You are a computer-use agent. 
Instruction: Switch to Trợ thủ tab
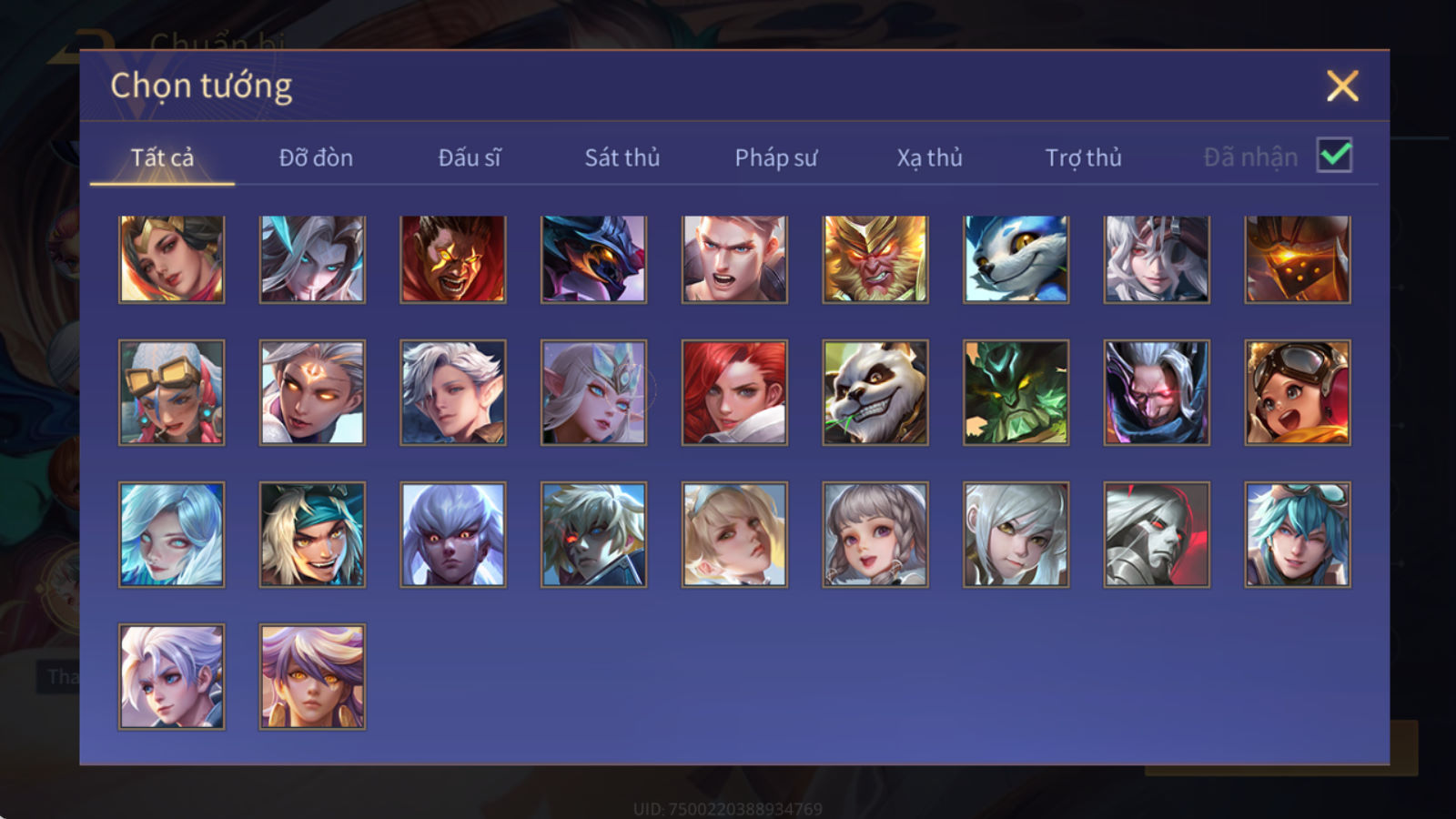click(x=1083, y=157)
